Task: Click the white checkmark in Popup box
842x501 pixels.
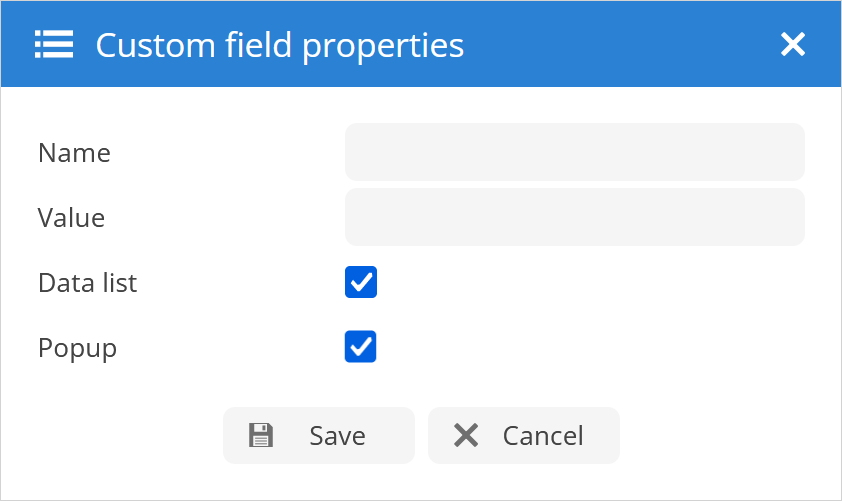Action: [x=361, y=347]
